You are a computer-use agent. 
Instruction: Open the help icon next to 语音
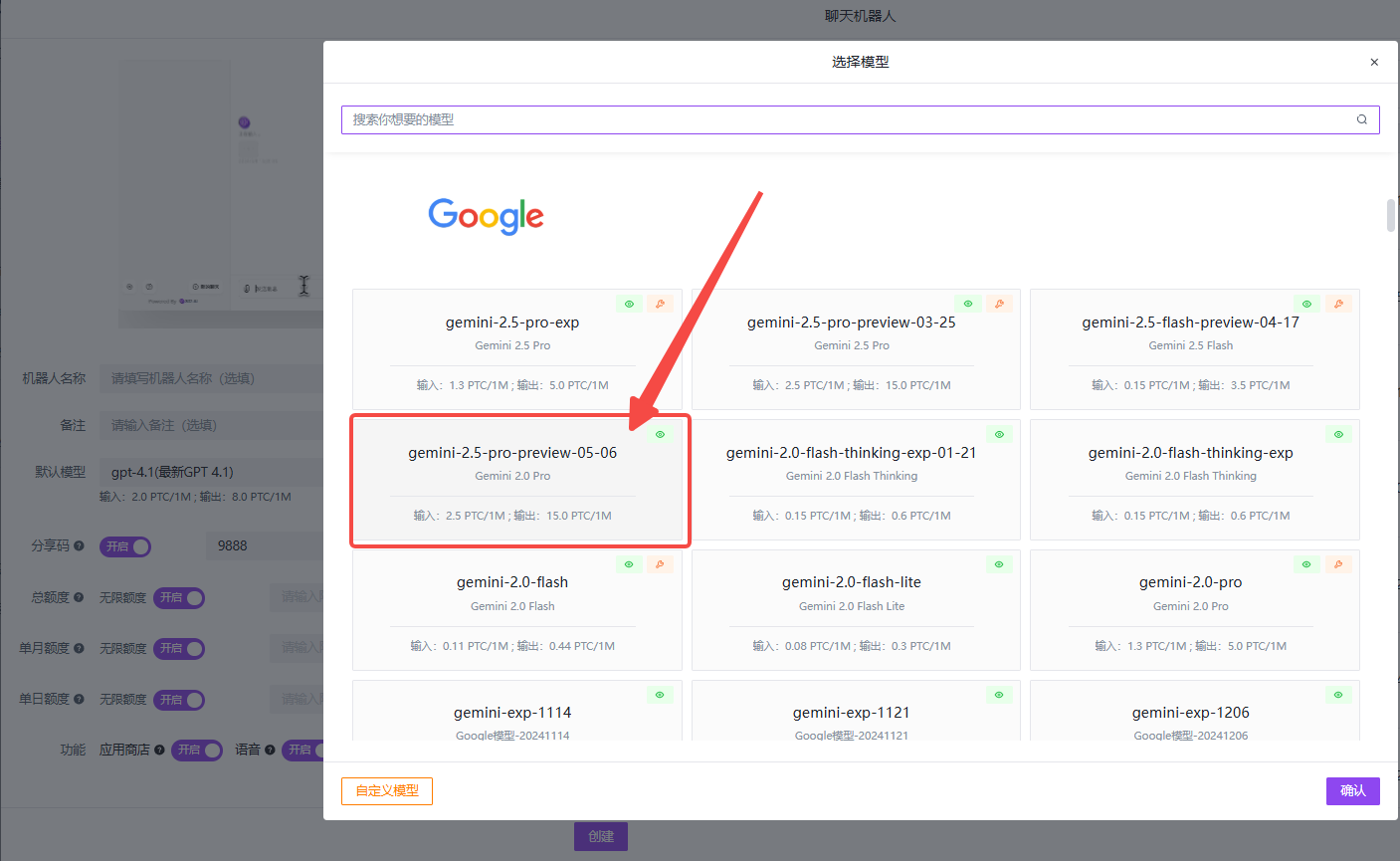click(x=270, y=750)
